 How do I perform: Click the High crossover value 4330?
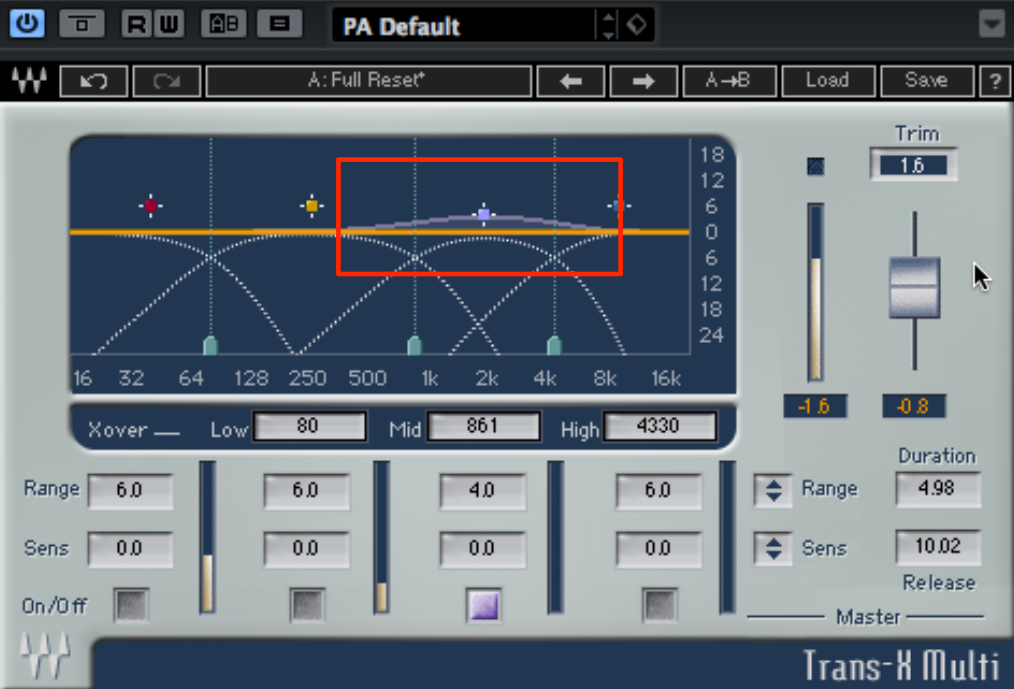660,426
